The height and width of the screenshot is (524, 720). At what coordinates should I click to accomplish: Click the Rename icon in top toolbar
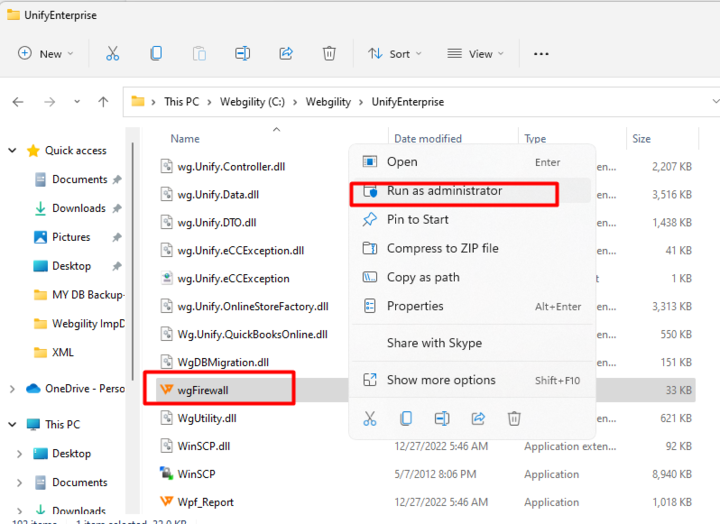242,54
